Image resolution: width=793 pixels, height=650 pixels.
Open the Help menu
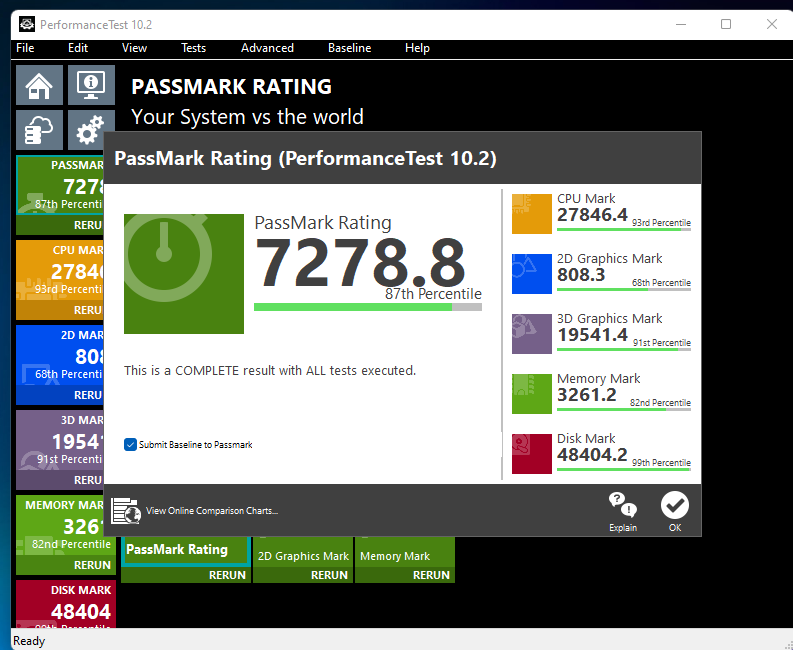pyautogui.click(x=417, y=48)
